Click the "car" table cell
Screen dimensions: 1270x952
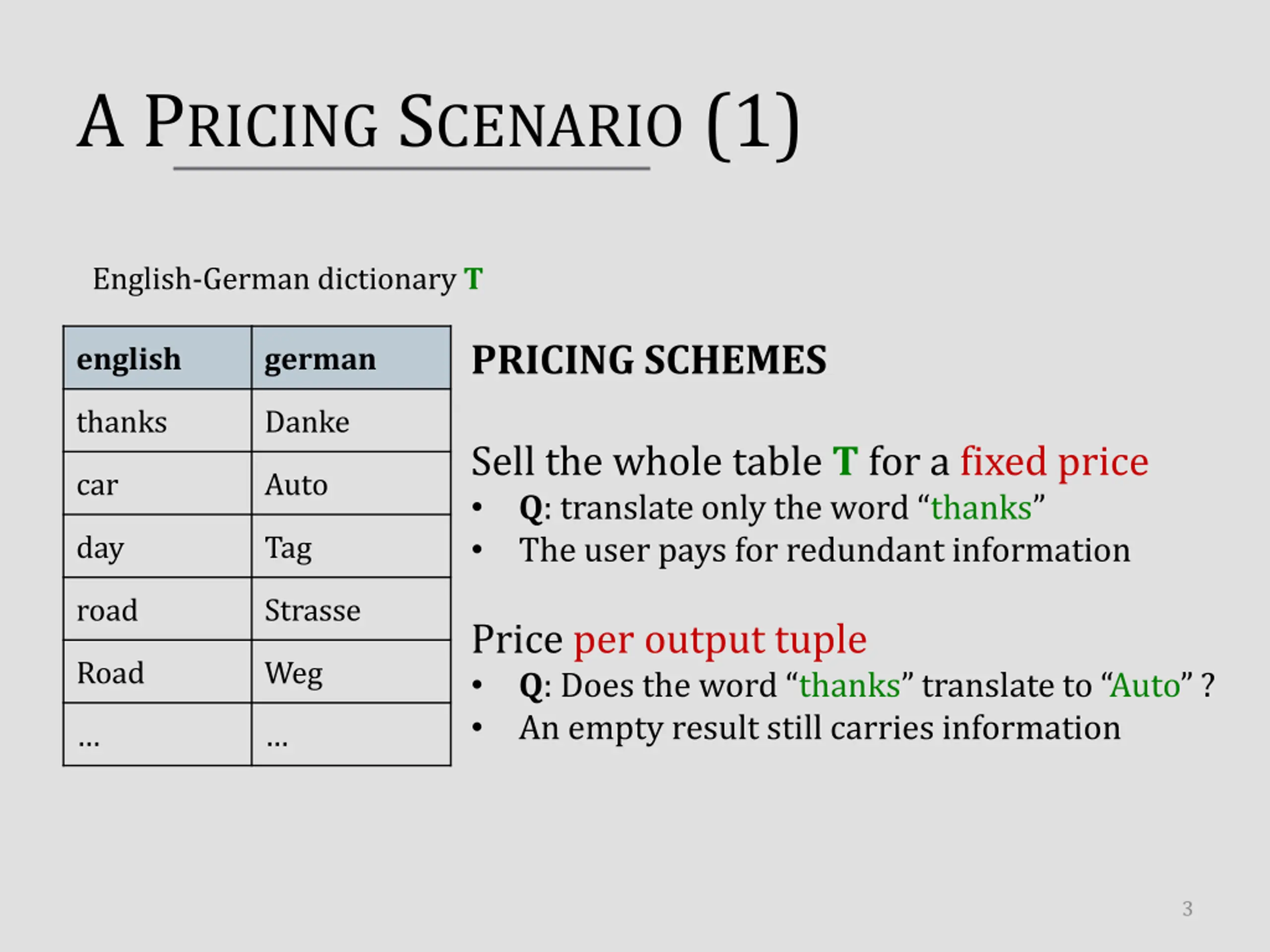157,484
